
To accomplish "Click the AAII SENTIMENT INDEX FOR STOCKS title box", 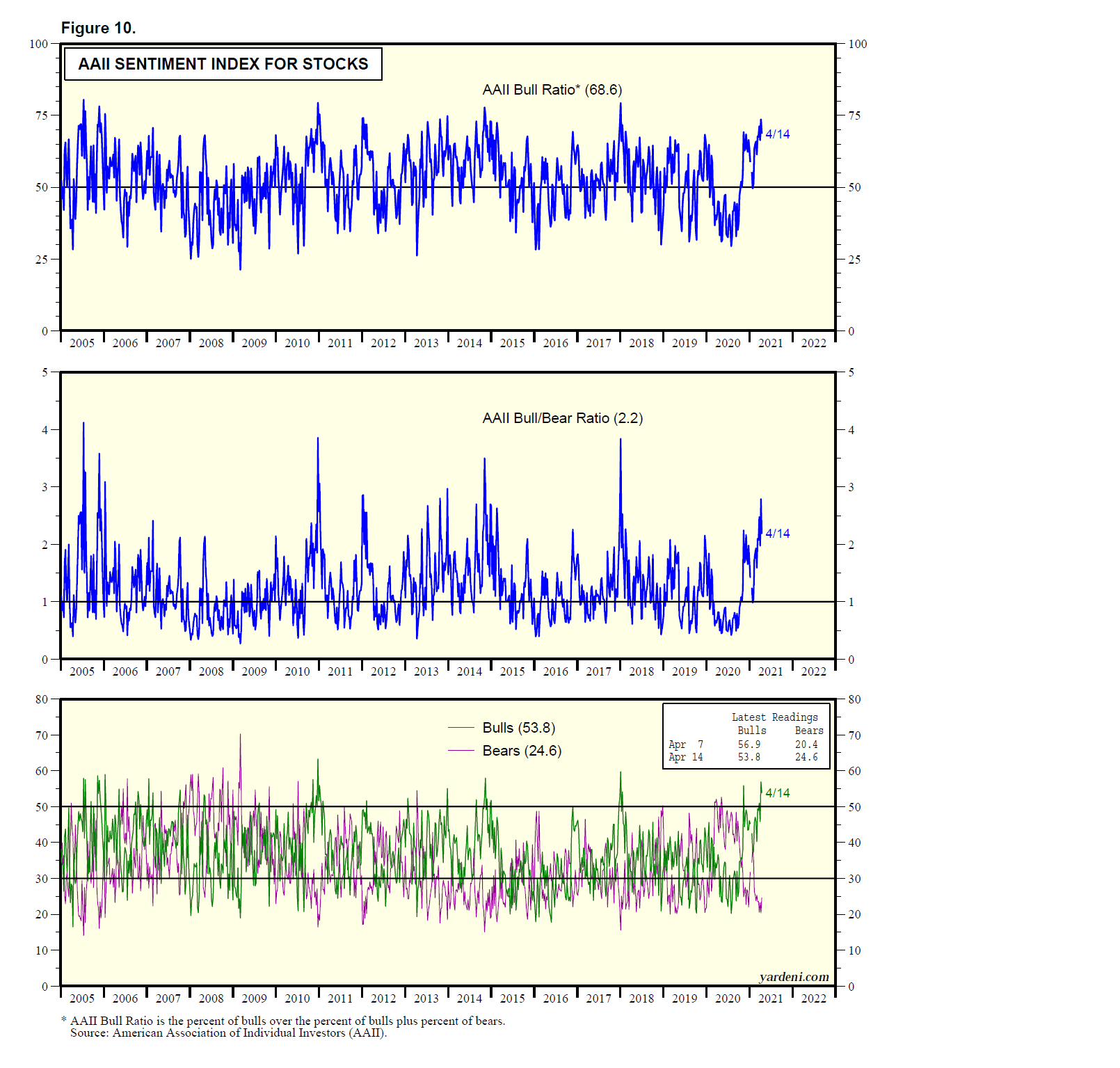I will coord(223,64).
